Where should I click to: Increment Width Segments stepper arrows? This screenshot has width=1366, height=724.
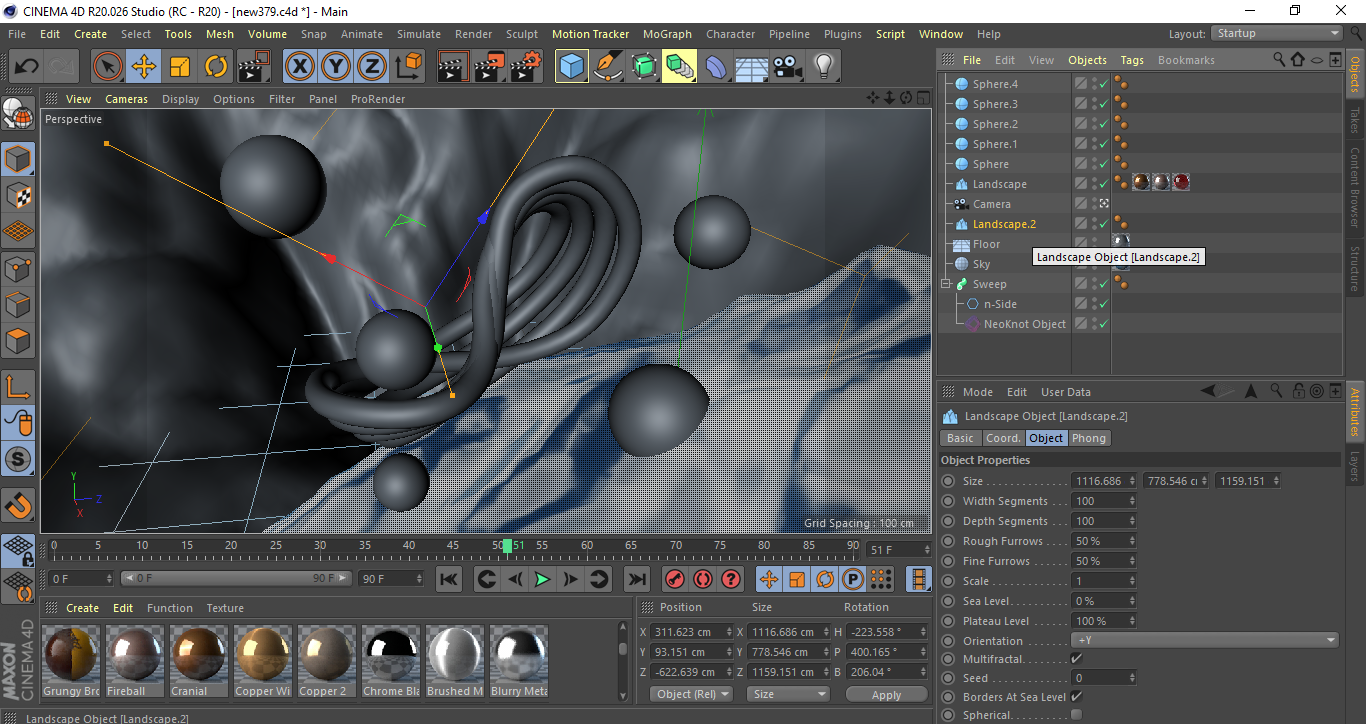(1132, 501)
